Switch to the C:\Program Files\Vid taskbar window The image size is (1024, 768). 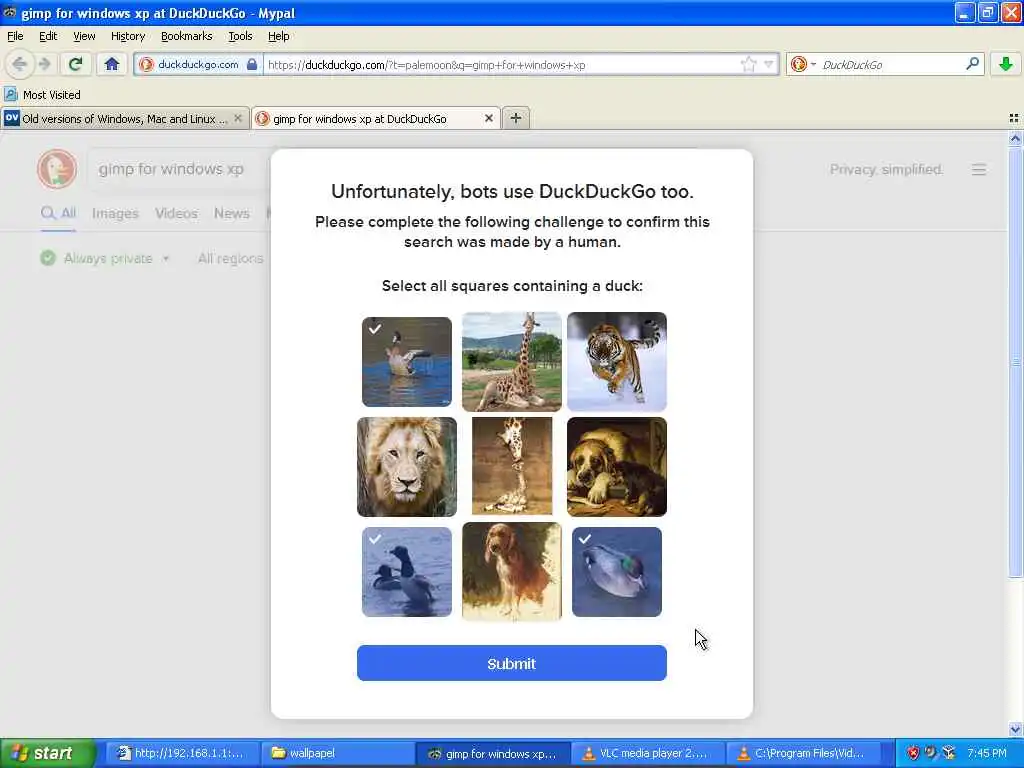(x=803, y=753)
